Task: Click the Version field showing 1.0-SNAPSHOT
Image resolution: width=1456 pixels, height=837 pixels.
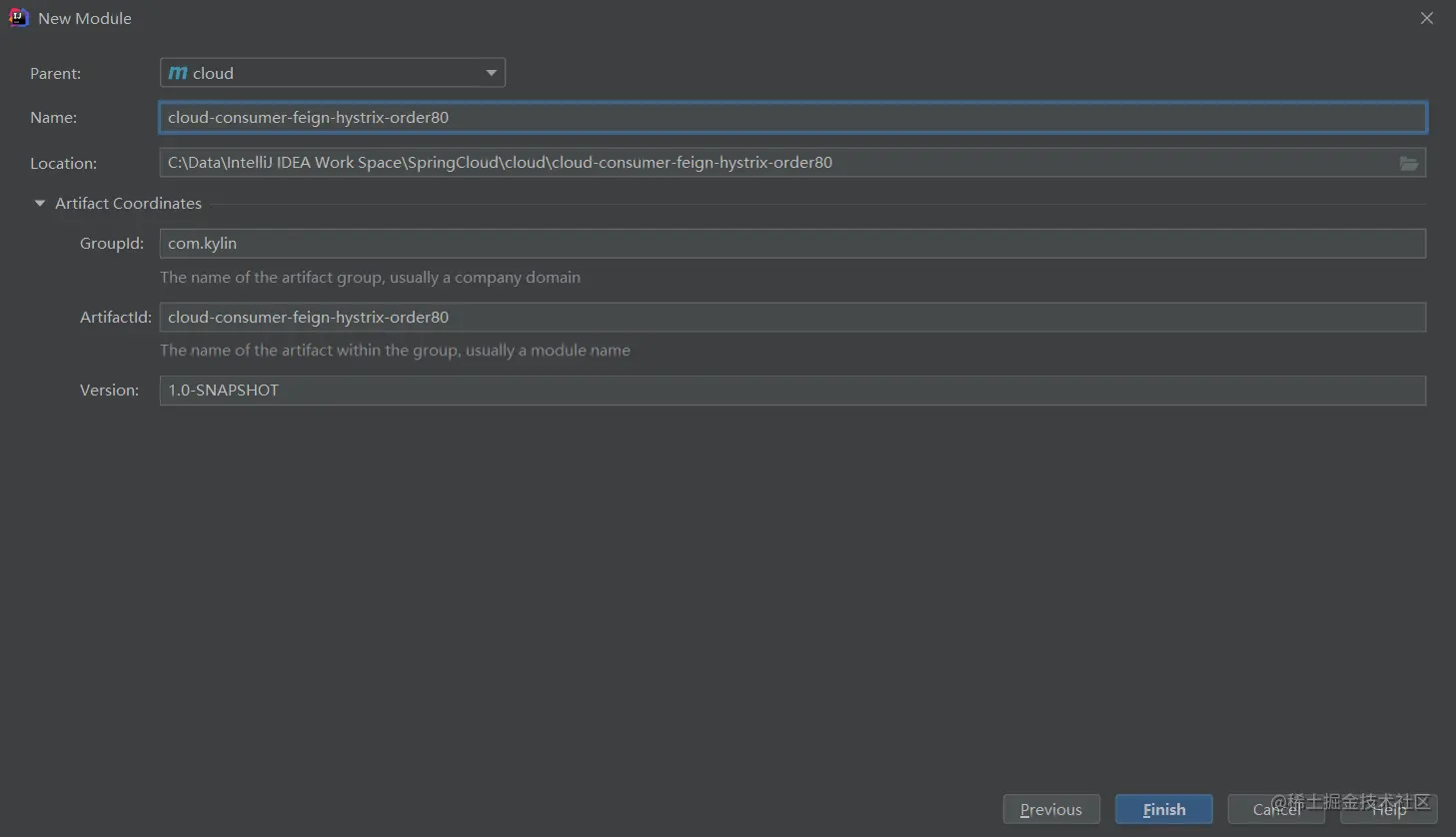Action: (x=792, y=391)
